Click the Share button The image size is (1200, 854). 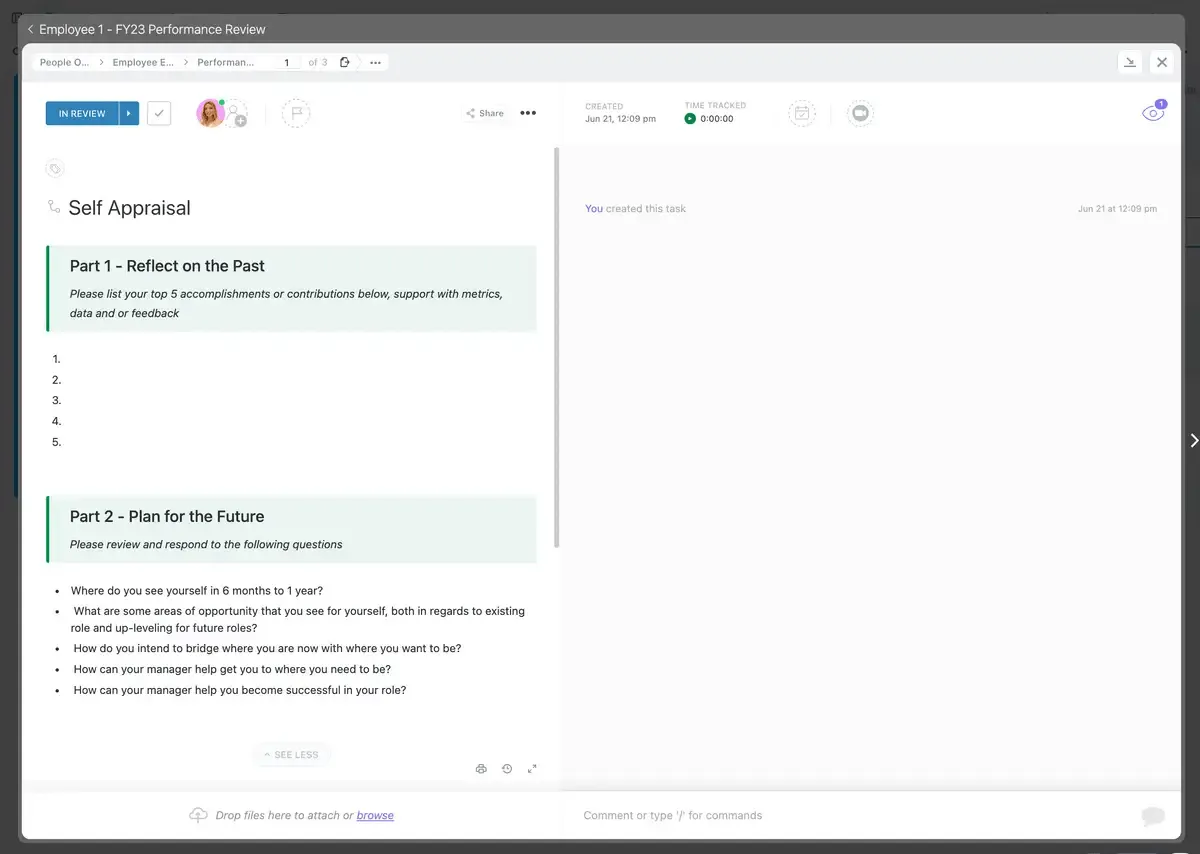tap(485, 113)
